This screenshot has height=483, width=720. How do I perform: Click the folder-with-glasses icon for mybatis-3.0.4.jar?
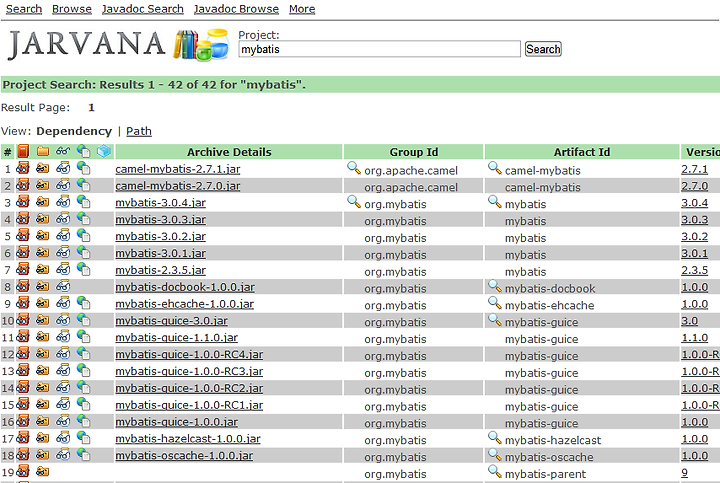pos(43,202)
